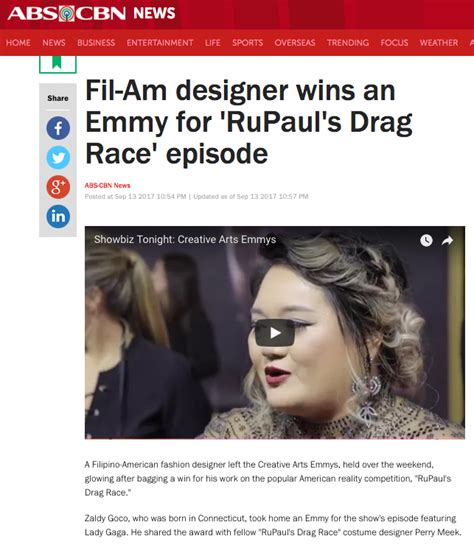This screenshot has height=550, width=474.
Task: Share article on Twitter
Action: pos(58,157)
